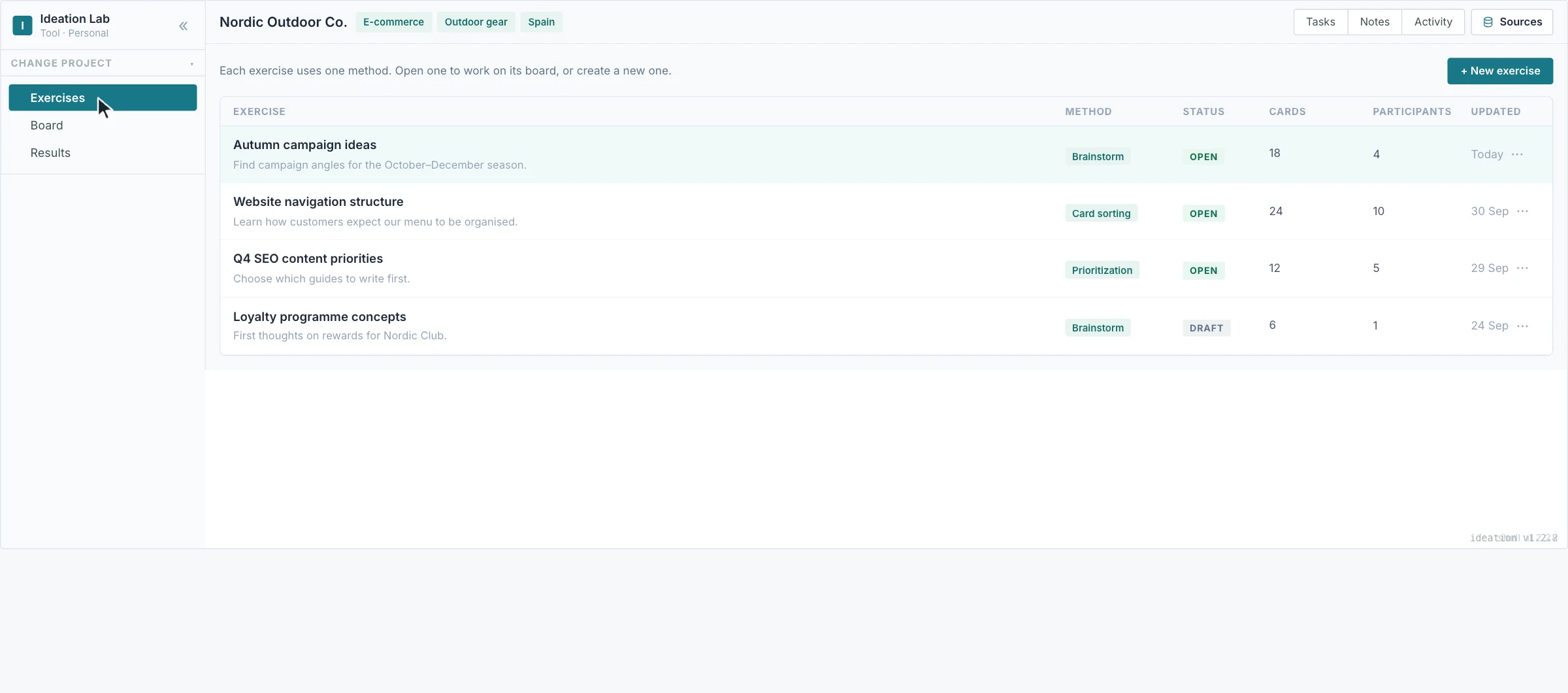This screenshot has height=693, width=1568.
Task: Open Autumn campaign ideas exercise
Action: [304, 144]
